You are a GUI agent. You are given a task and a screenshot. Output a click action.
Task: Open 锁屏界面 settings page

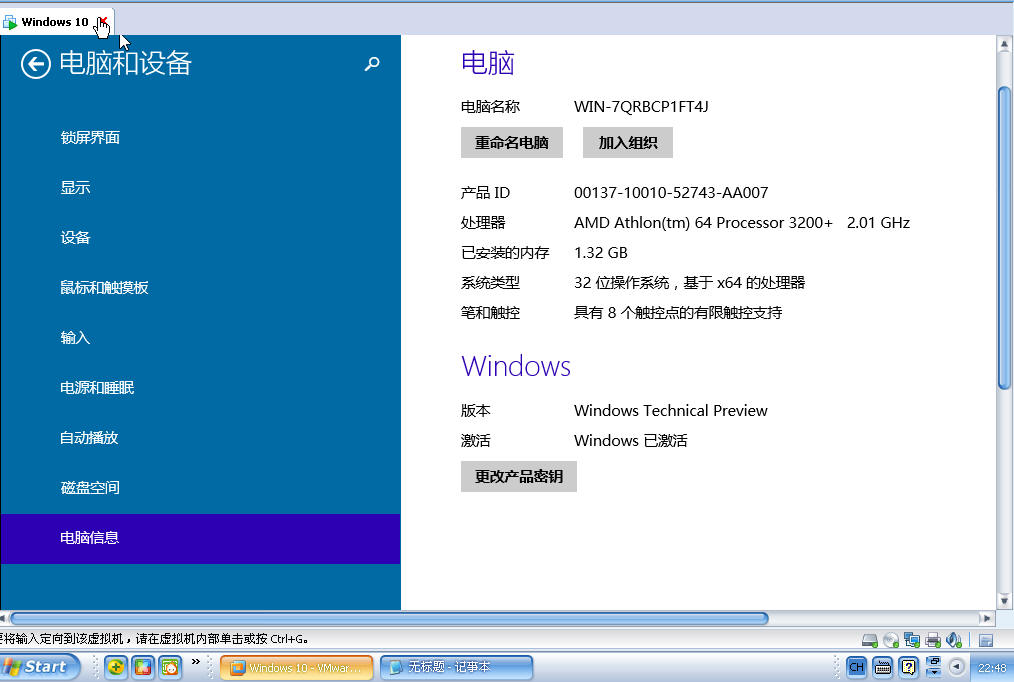[90, 138]
